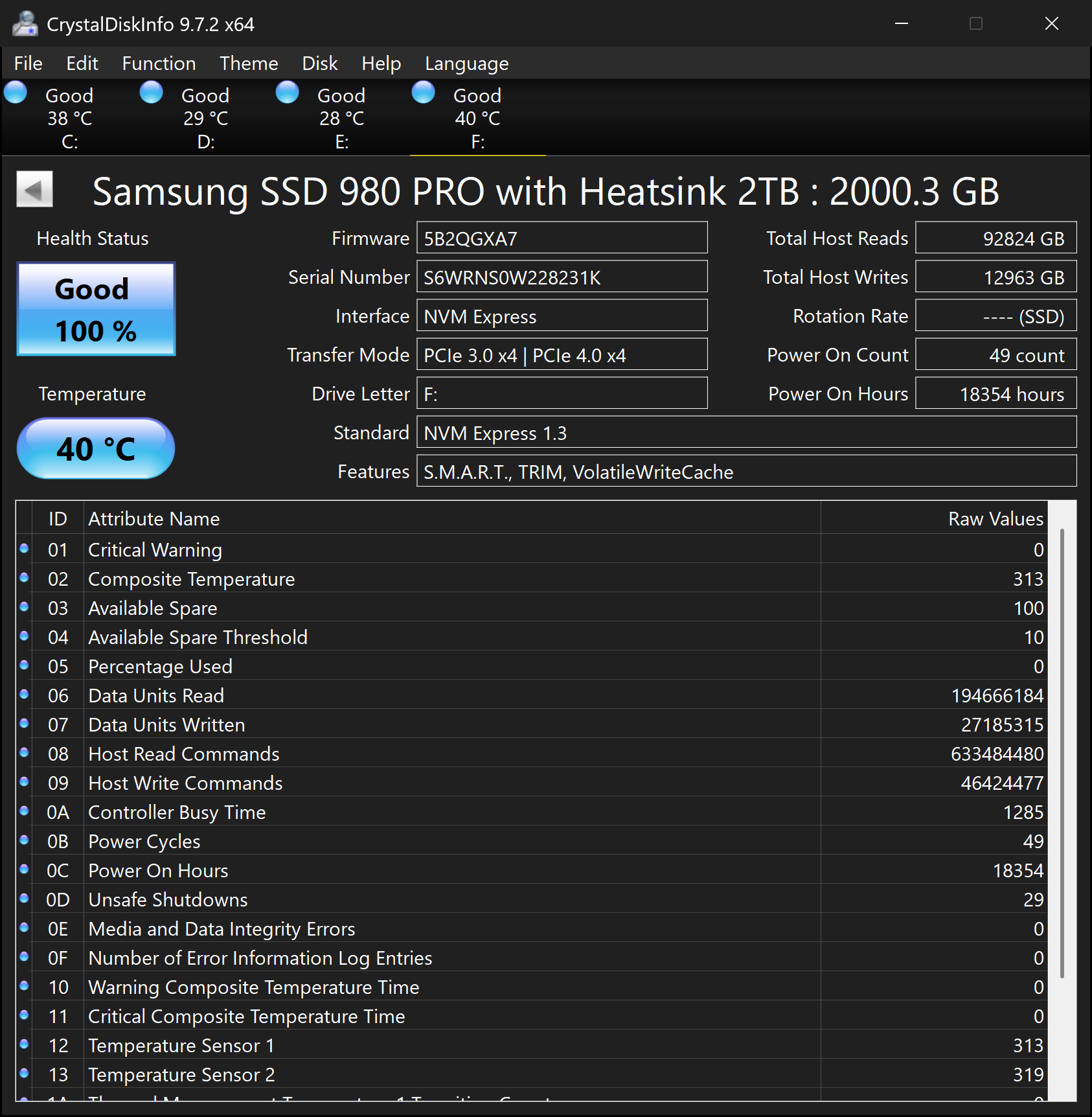
Task: Open the Disk menu
Action: click(x=320, y=63)
